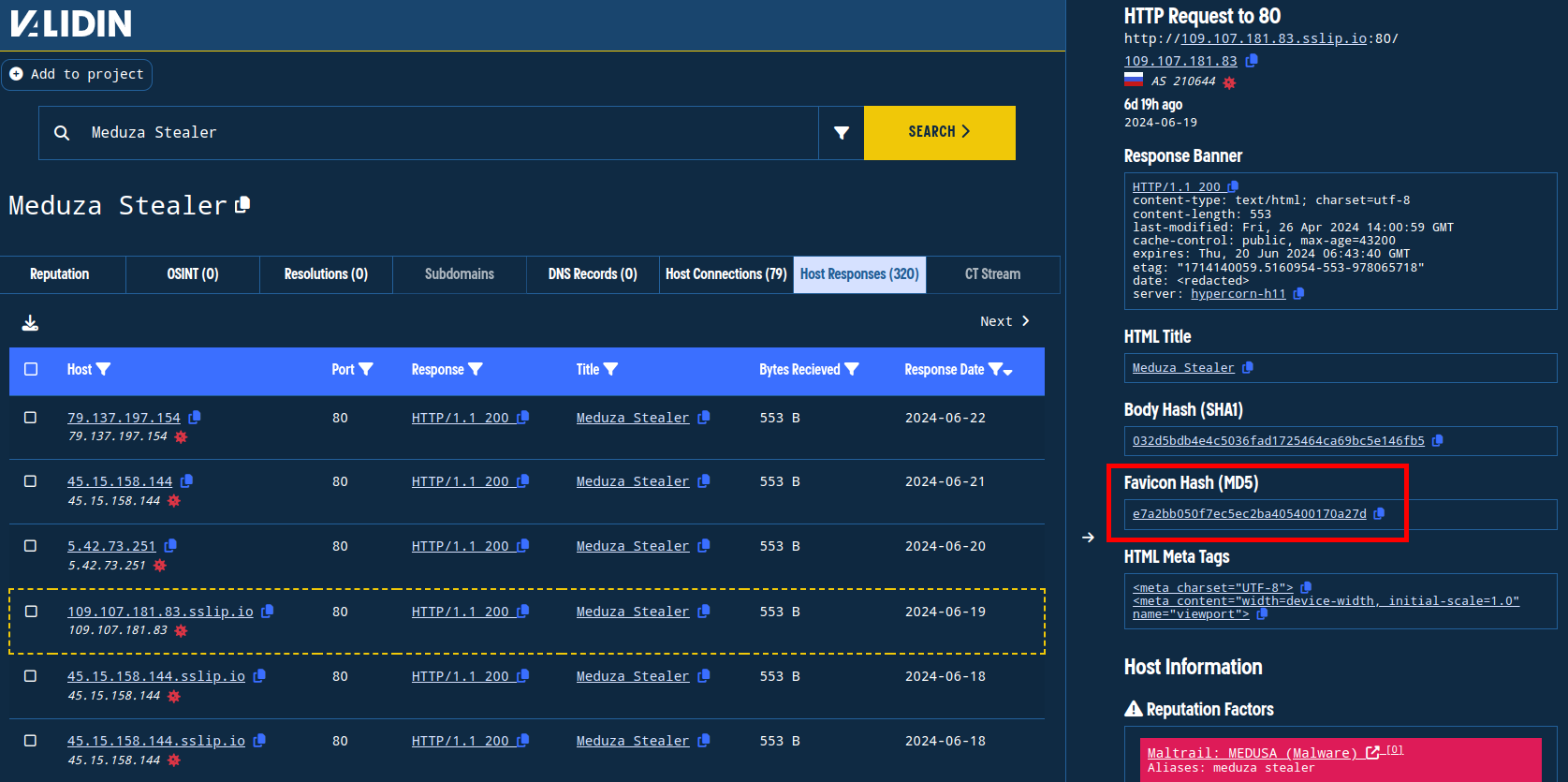The height and width of the screenshot is (782, 1568).
Task: Open Host Connections (79) tab
Action: [x=726, y=274]
